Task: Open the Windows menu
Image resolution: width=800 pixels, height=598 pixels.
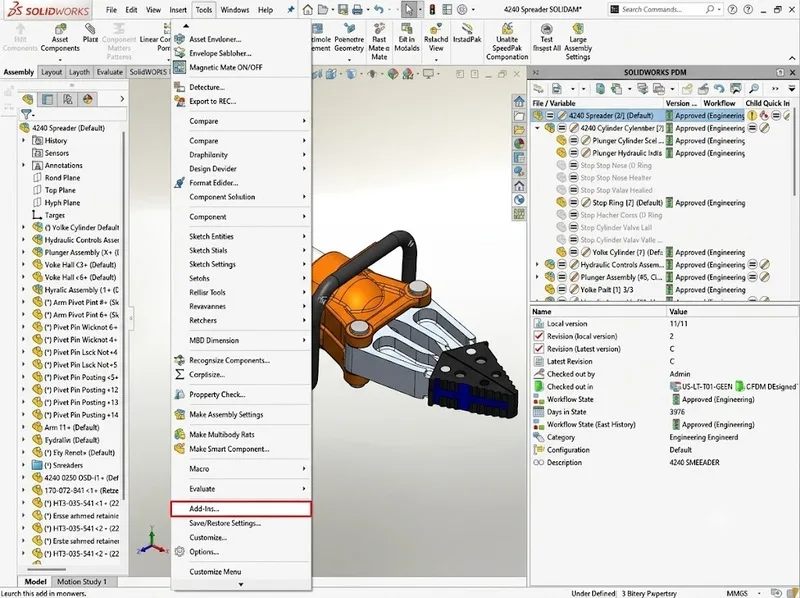Action: (235, 10)
